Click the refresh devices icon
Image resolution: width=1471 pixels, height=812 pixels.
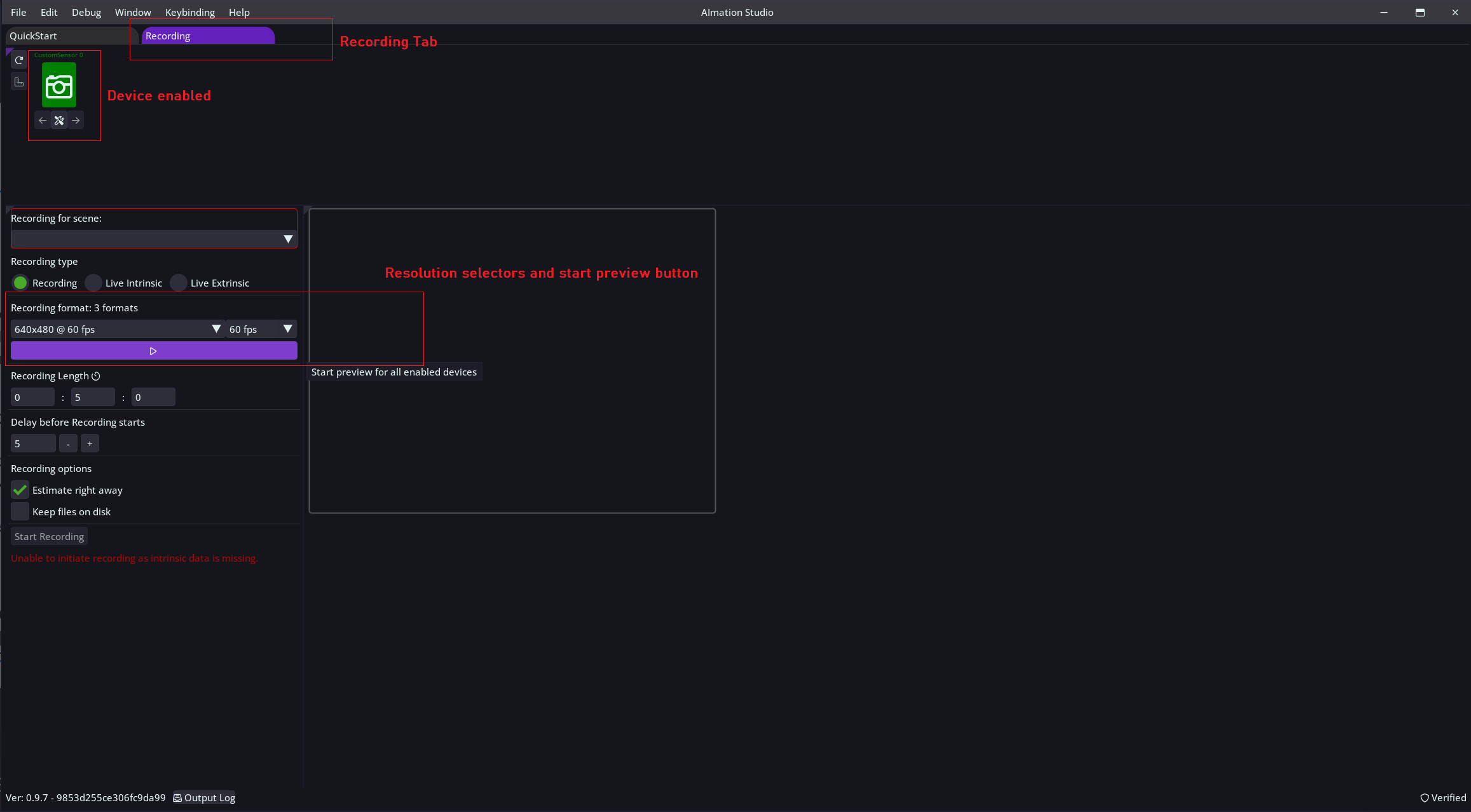coord(19,60)
